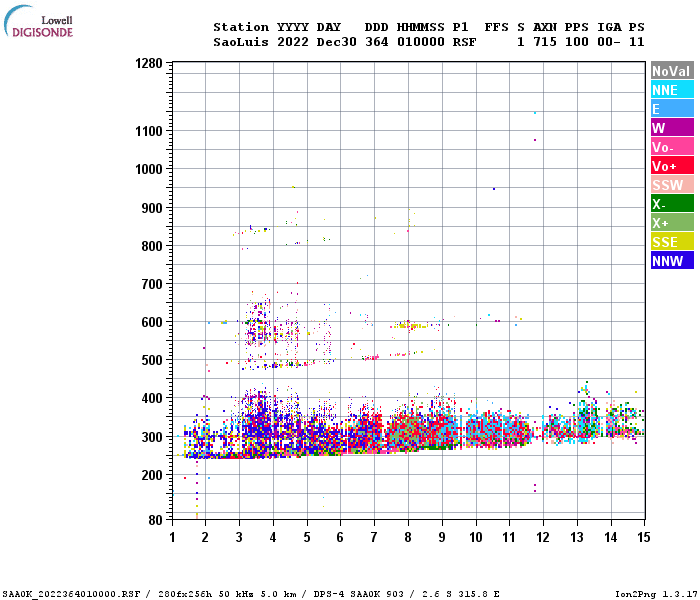Click the PS value 11 in header
700x600 pixels.
pos(636,42)
